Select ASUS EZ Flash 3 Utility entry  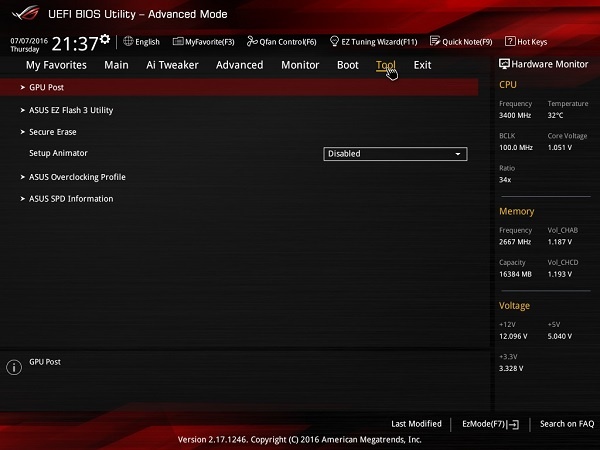tap(71, 110)
